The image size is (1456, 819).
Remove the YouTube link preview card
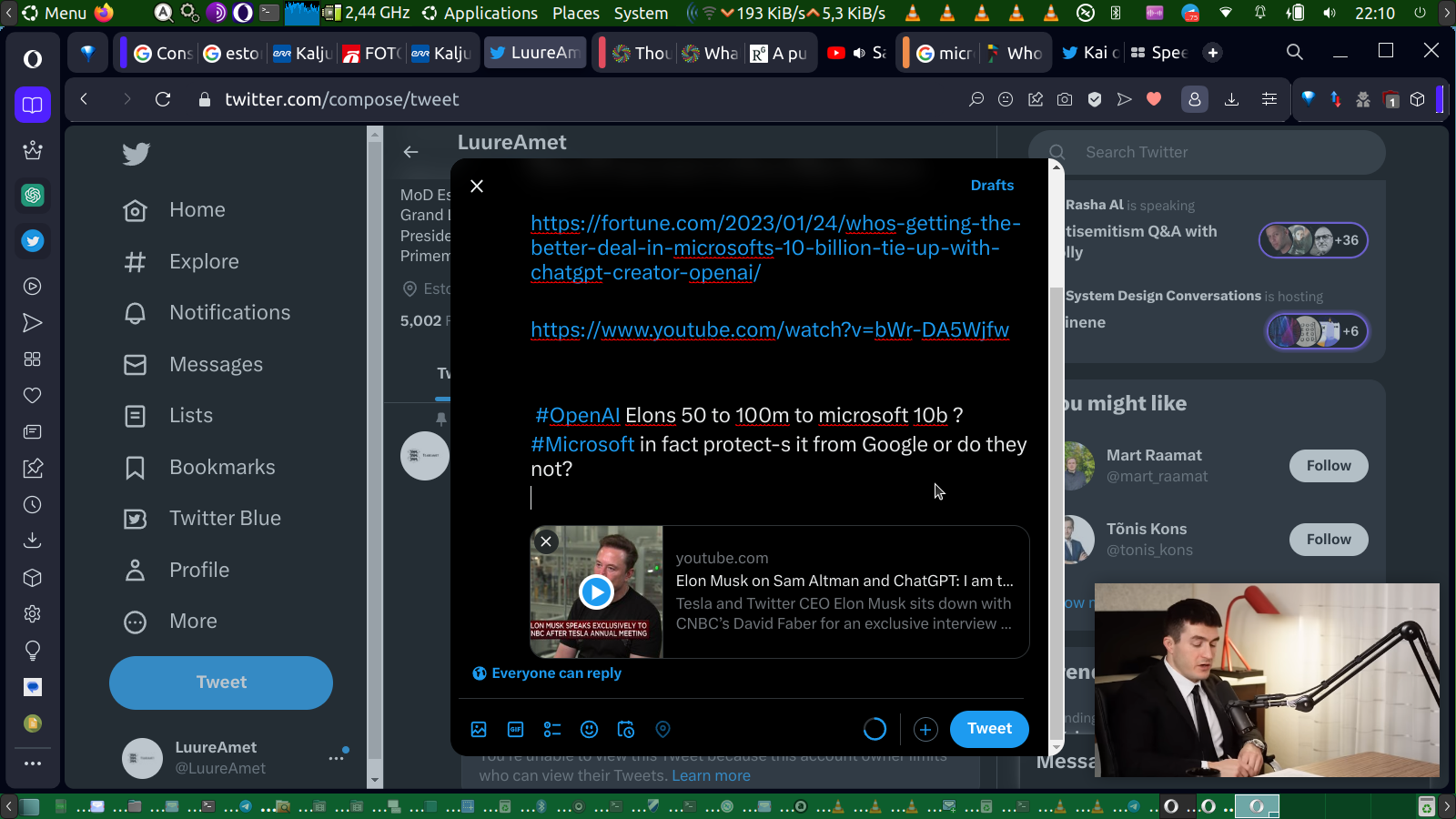coord(546,541)
